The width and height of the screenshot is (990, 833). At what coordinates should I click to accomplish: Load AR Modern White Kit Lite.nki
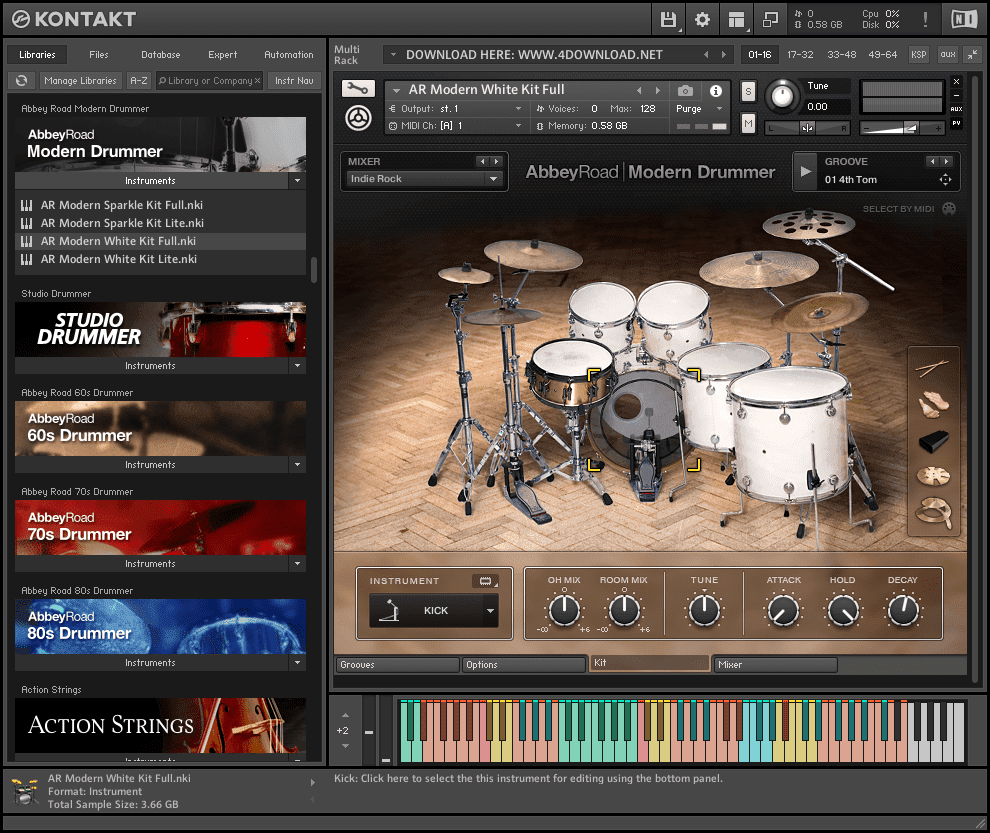pos(160,259)
